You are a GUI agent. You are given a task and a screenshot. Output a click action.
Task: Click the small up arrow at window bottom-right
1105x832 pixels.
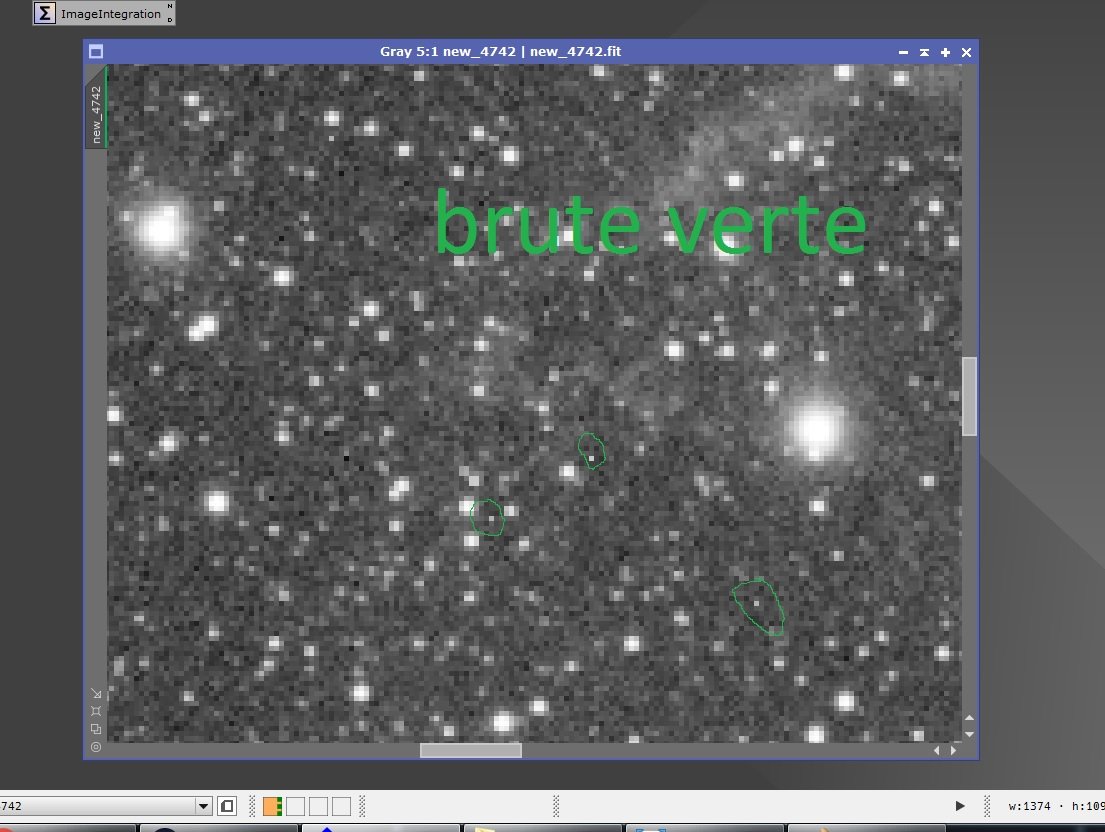(970, 718)
